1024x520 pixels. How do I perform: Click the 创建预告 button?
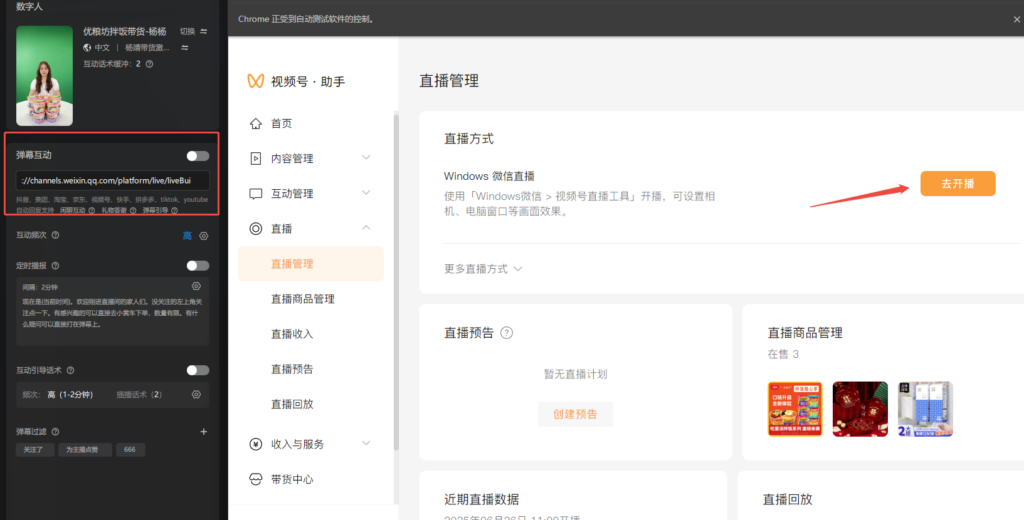tap(575, 414)
